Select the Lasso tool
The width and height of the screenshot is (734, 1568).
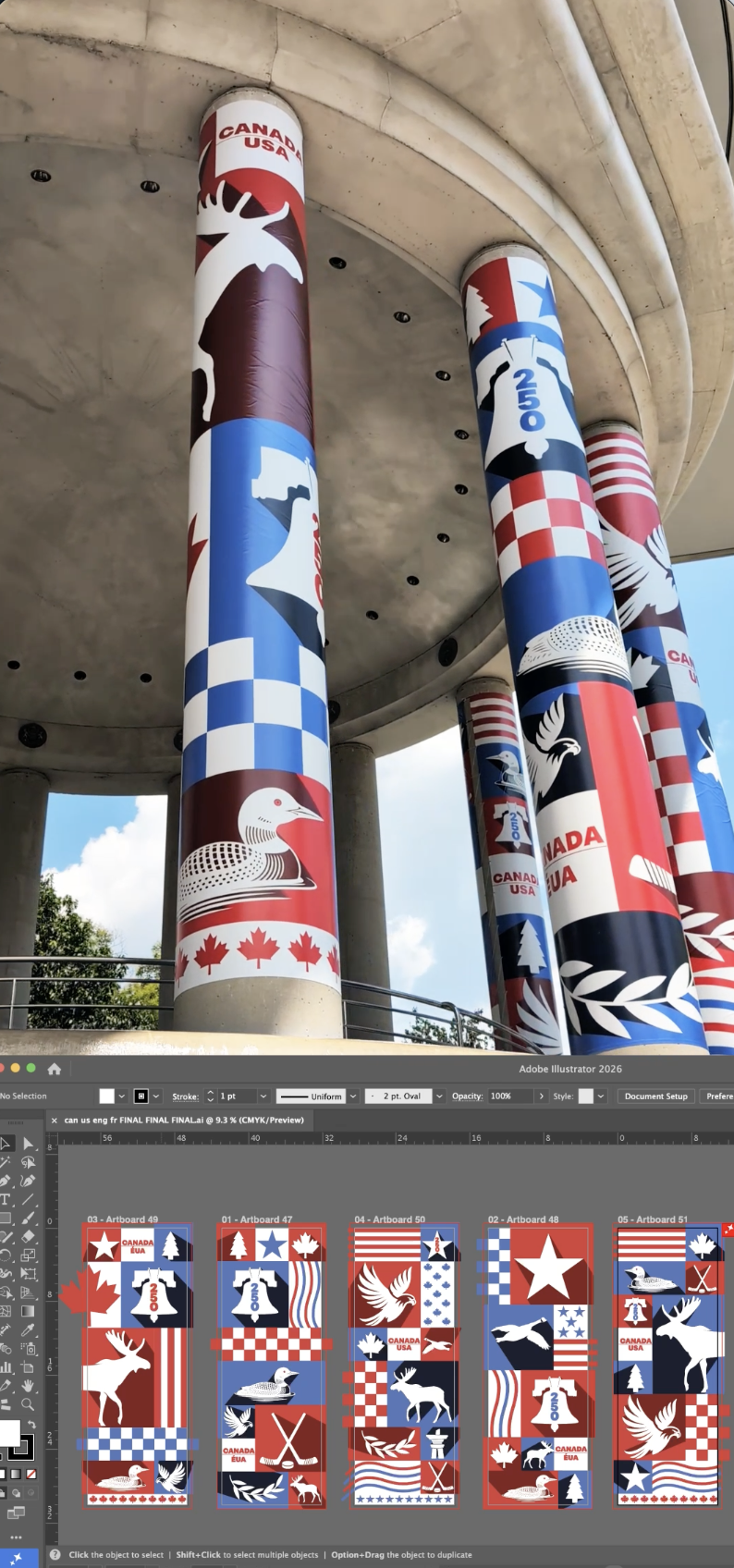click(x=28, y=1162)
